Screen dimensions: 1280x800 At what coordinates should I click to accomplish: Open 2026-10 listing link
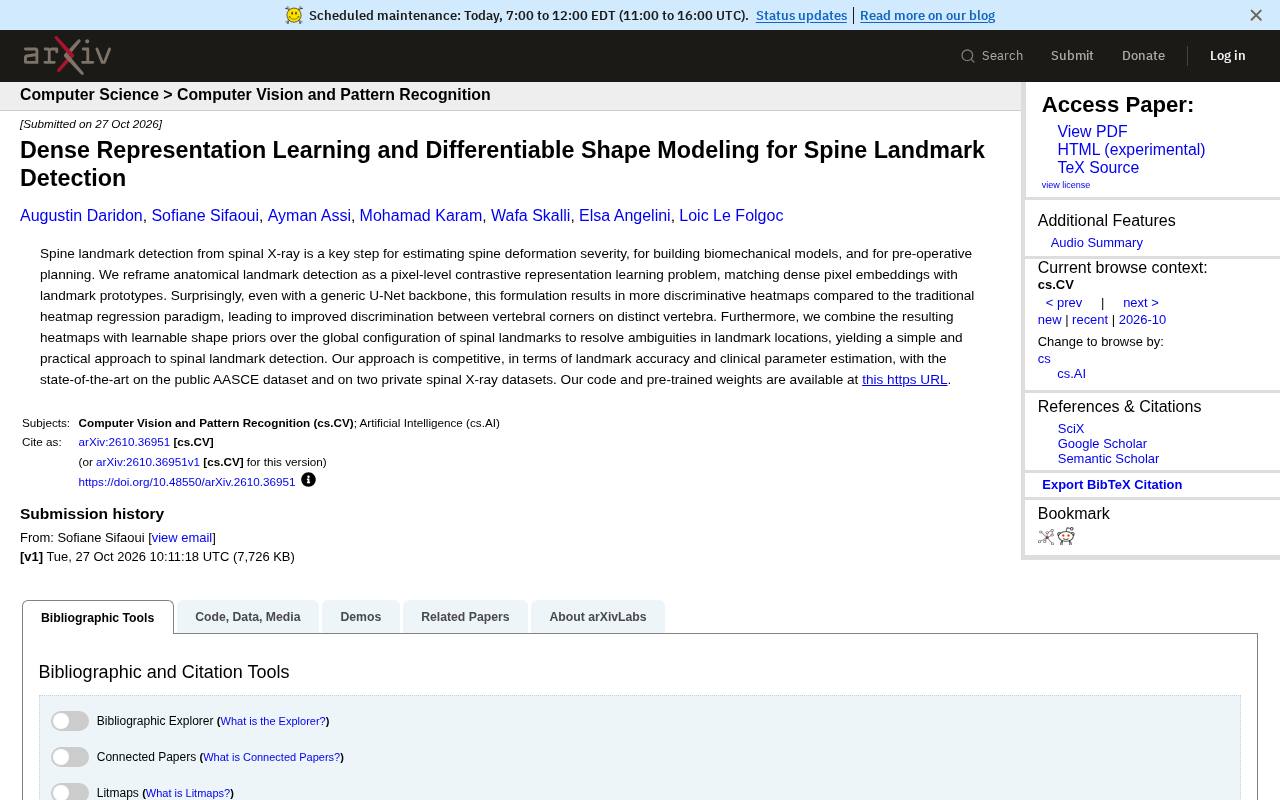click(1142, 320)
